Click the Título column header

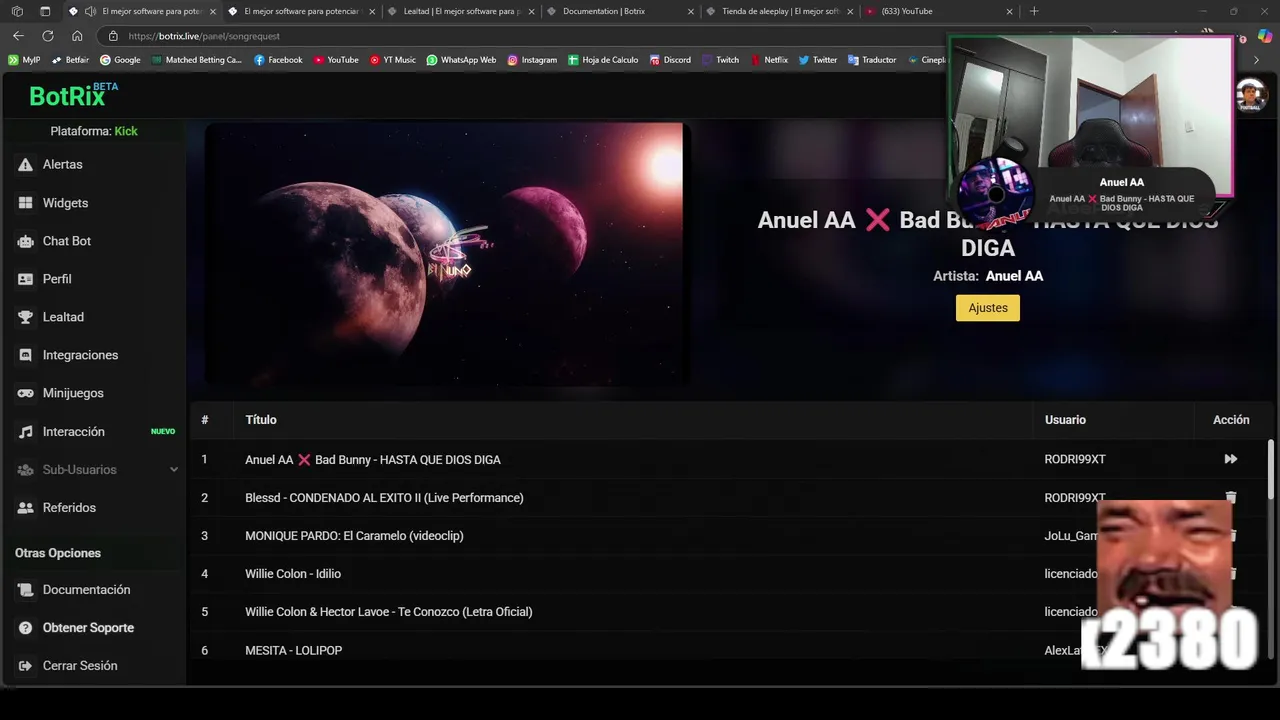pos(261,420)
